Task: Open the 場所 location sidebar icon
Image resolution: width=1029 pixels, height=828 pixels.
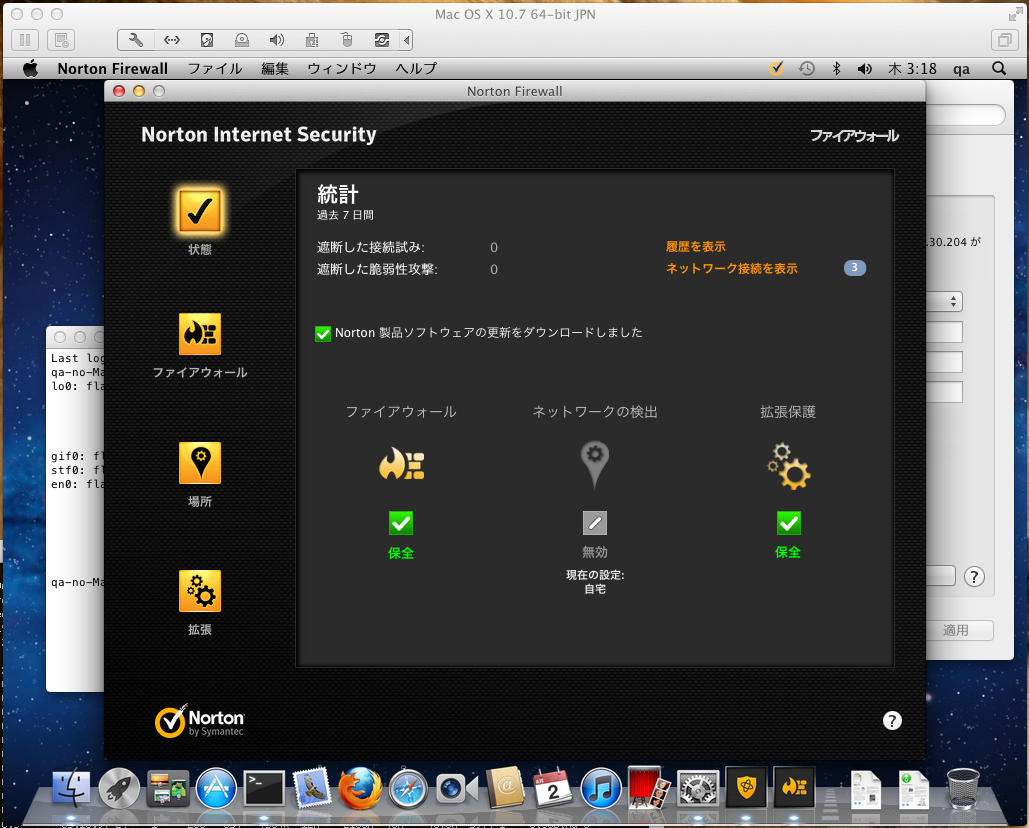Action: click(x=200, y=463)
